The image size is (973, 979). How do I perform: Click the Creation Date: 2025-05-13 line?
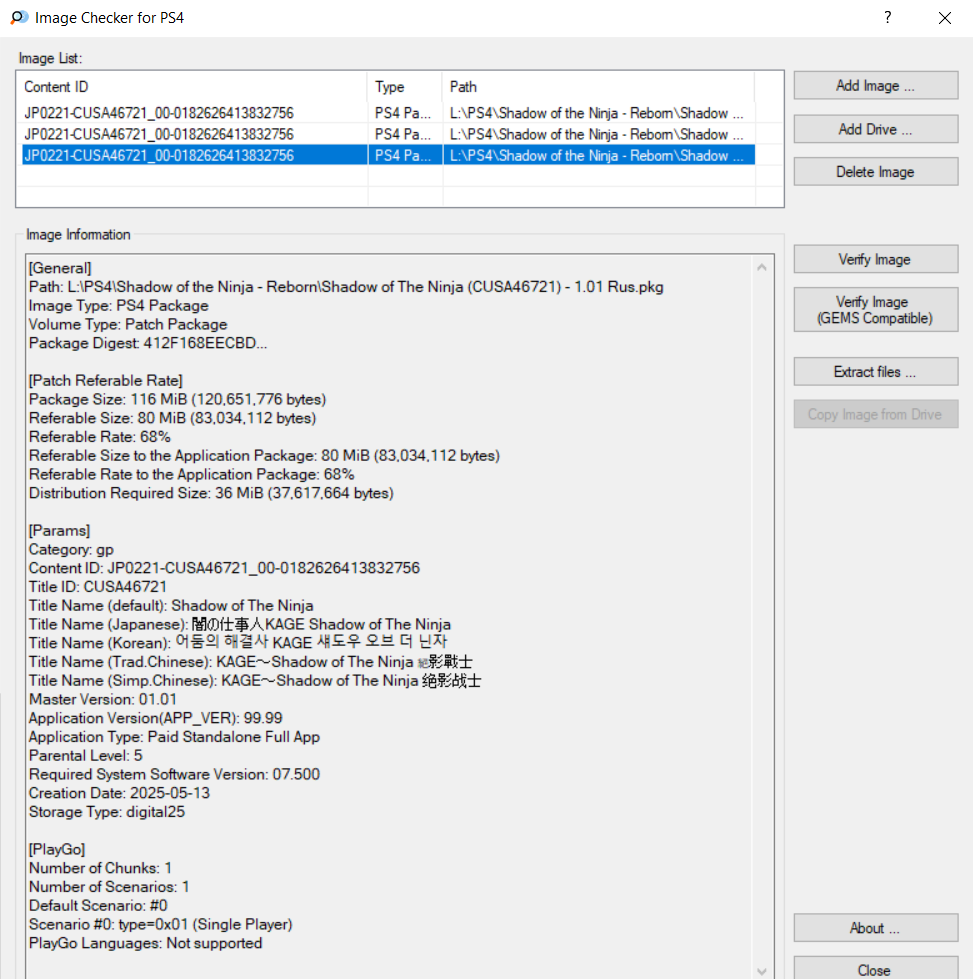coord(119,793)
